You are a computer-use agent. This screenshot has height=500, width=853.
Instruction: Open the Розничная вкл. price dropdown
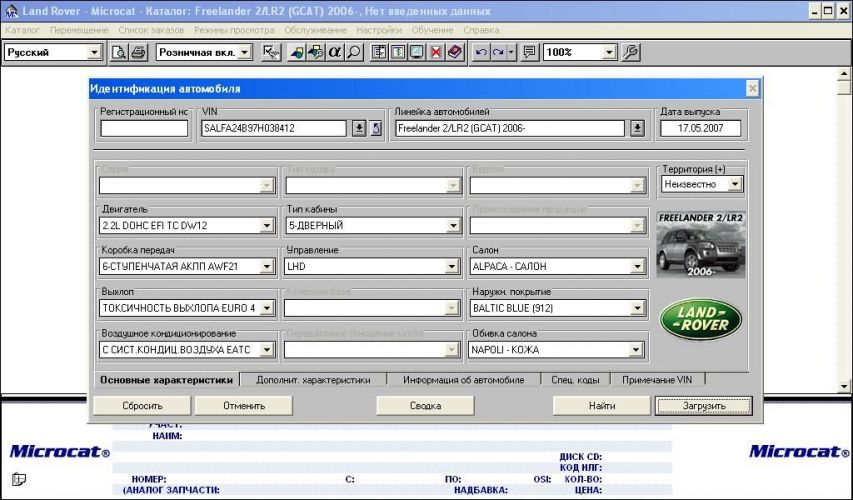point(245,52)
